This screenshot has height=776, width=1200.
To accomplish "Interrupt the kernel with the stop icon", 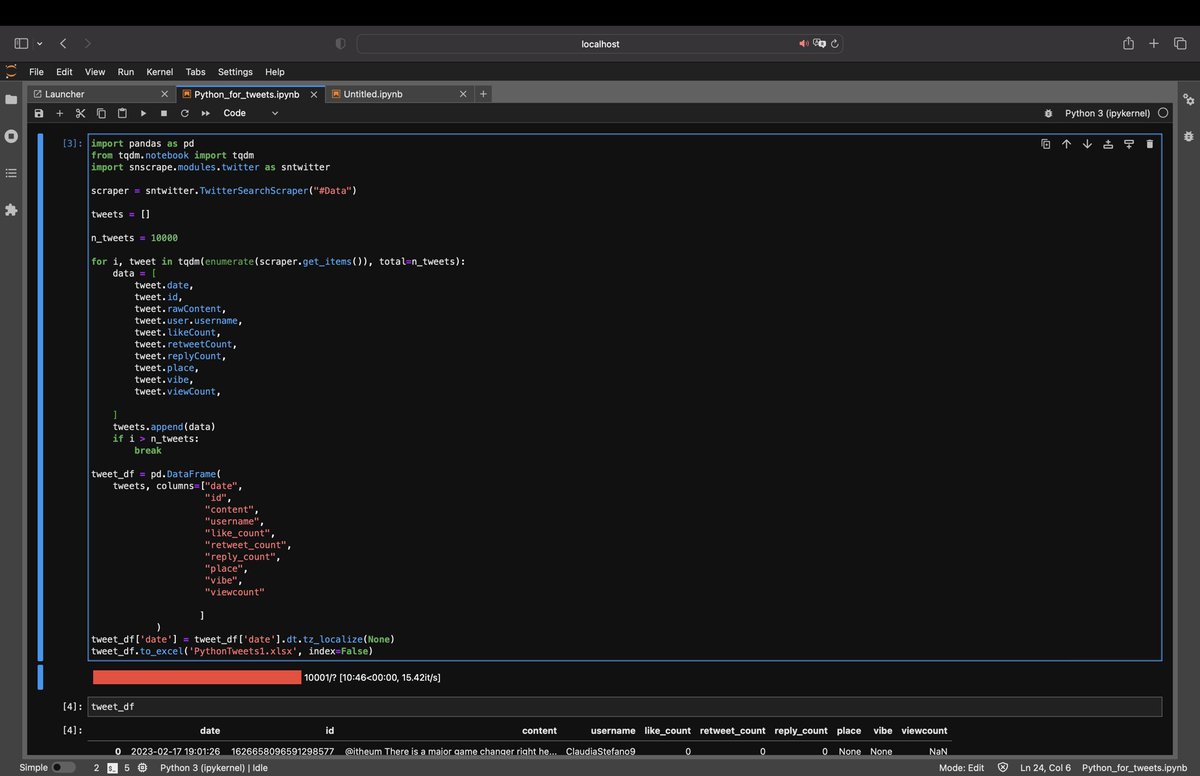I will 164,113.
